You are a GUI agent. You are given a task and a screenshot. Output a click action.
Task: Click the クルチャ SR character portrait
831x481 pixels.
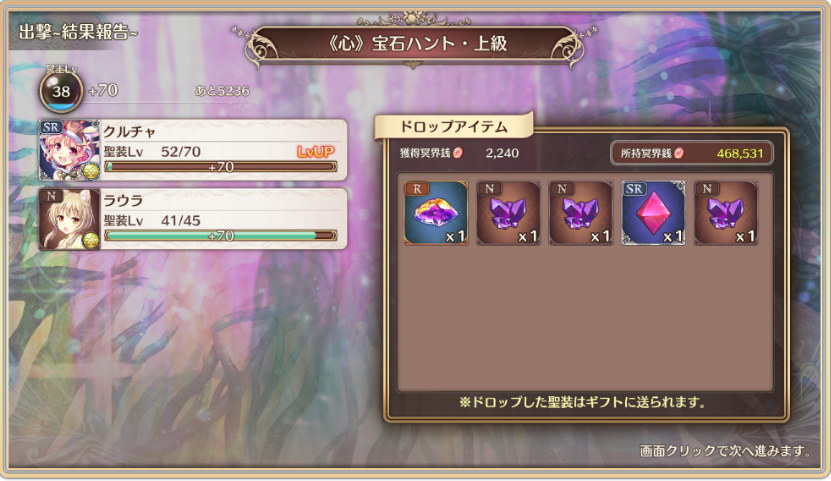(69, 150)
